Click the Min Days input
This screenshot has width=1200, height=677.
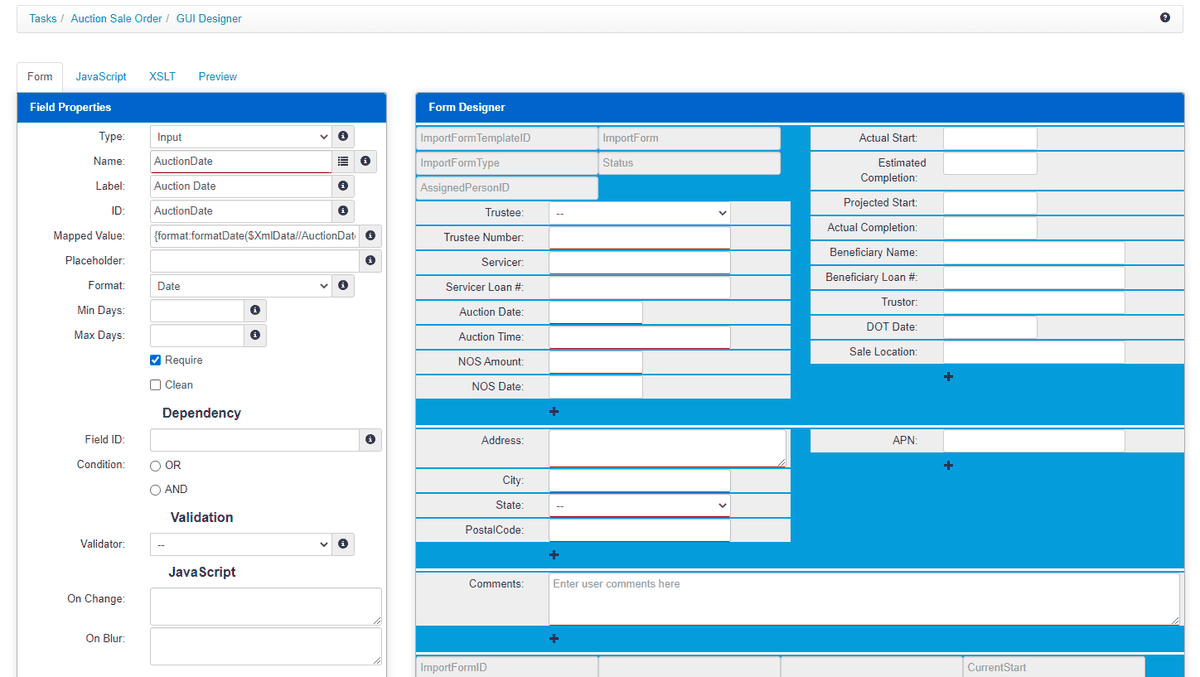197,311
